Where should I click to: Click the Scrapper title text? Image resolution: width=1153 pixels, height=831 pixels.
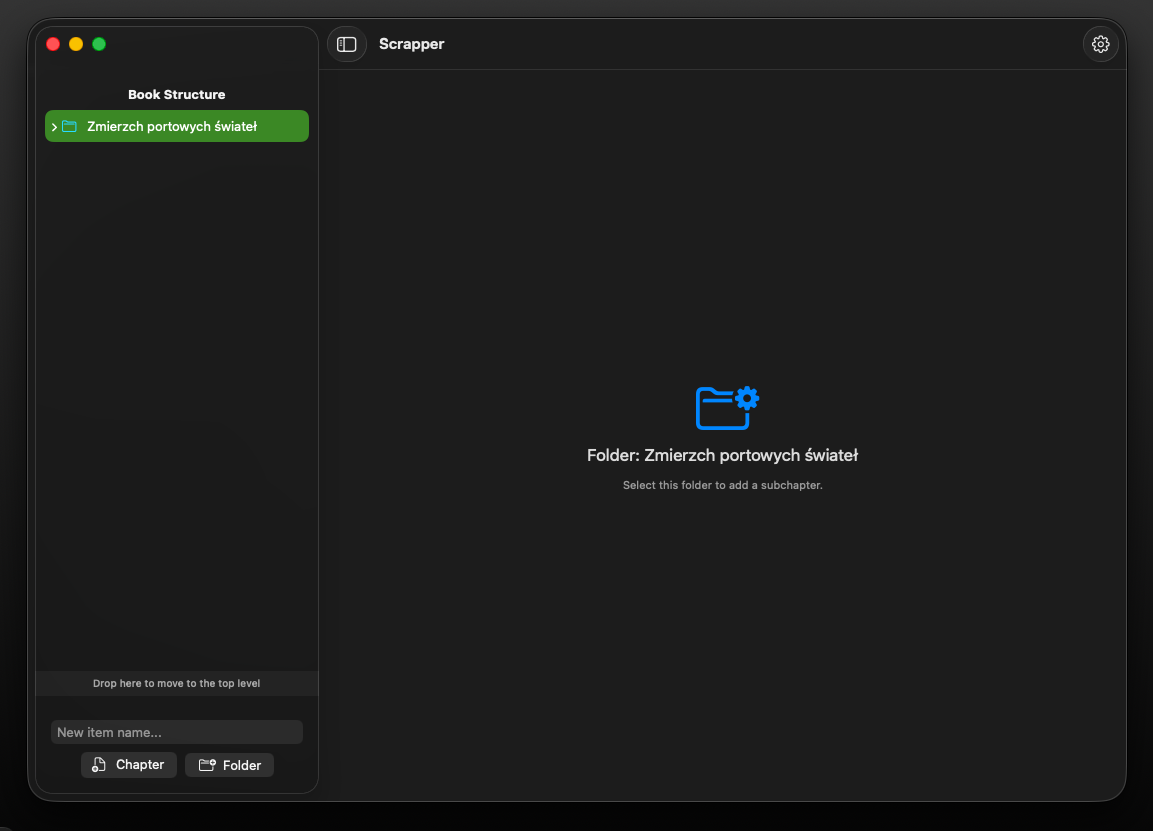pyautogui.click(x=411, y=44)
